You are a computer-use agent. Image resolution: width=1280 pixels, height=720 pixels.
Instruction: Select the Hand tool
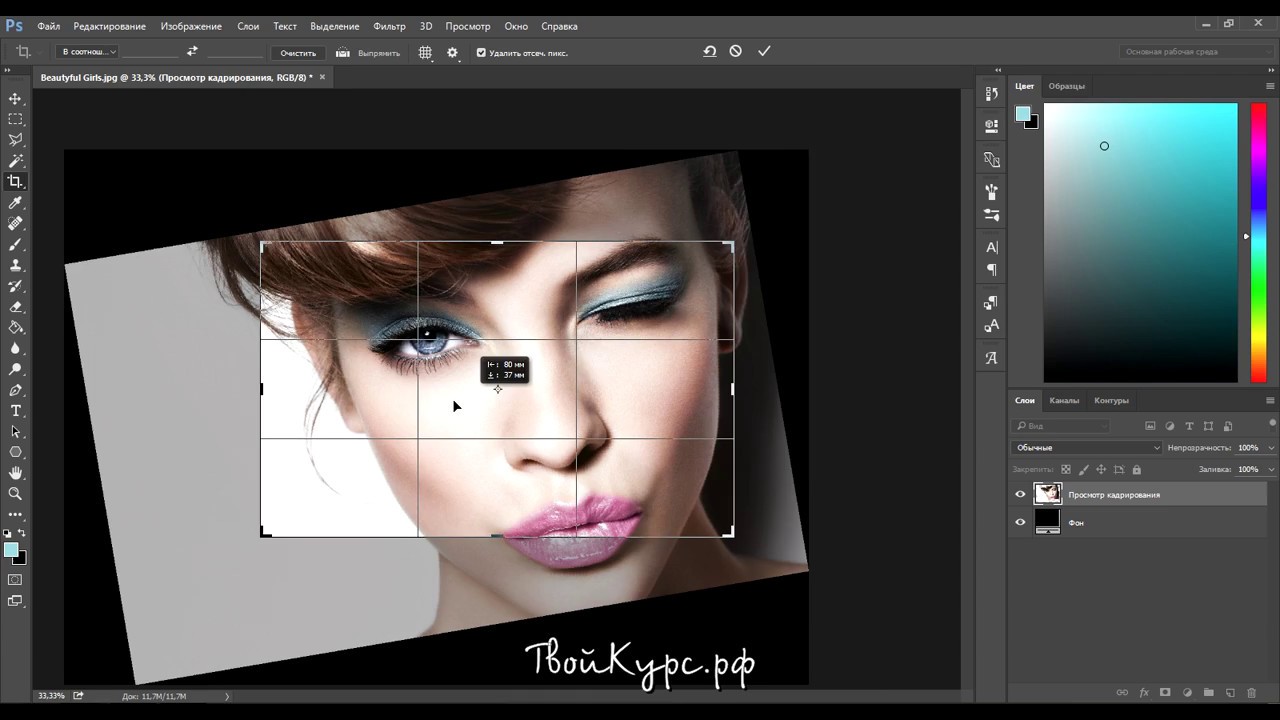point(15,473)
